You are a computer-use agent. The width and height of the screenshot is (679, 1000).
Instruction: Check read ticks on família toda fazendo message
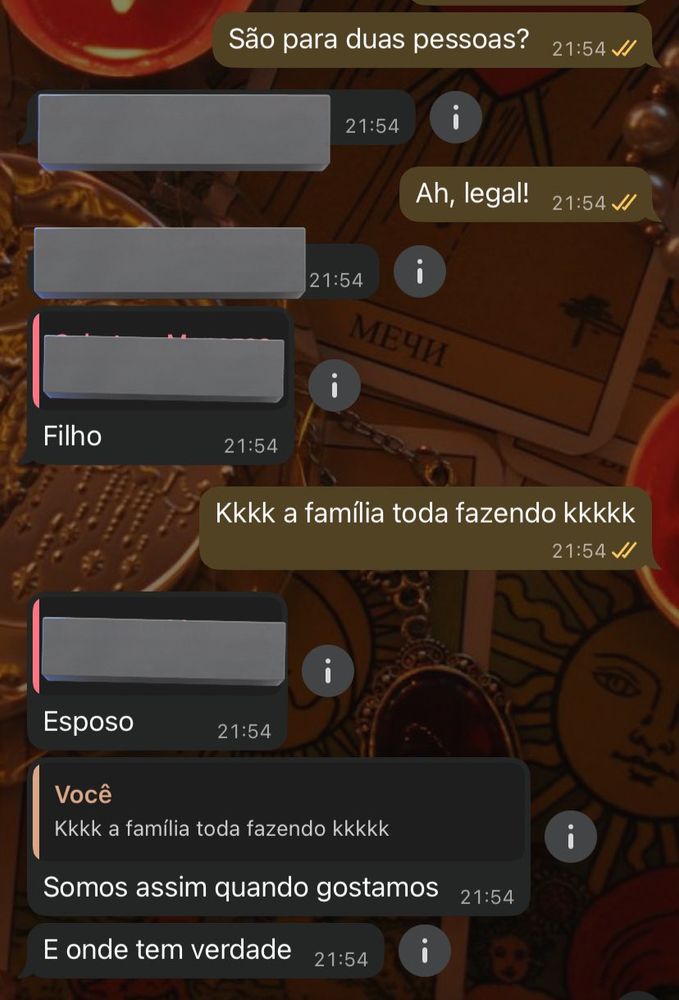pos(624,550)
